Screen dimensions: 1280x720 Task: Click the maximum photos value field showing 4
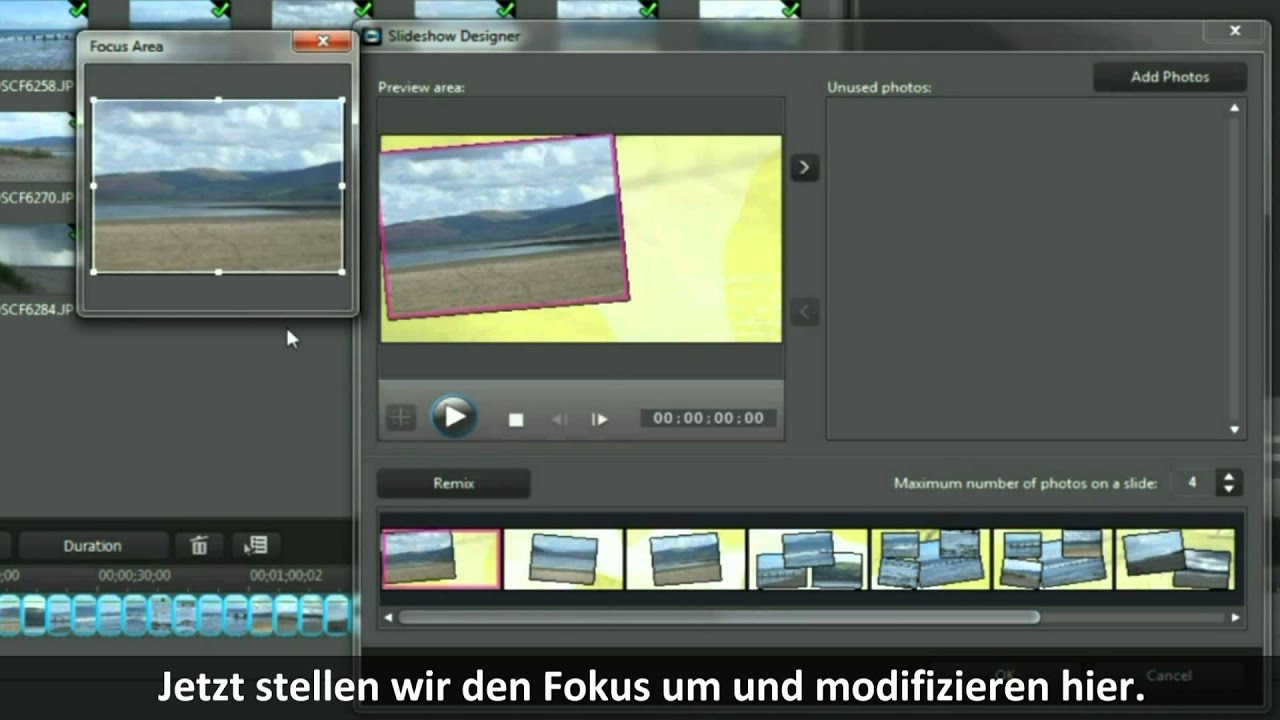click(1191, 483)
